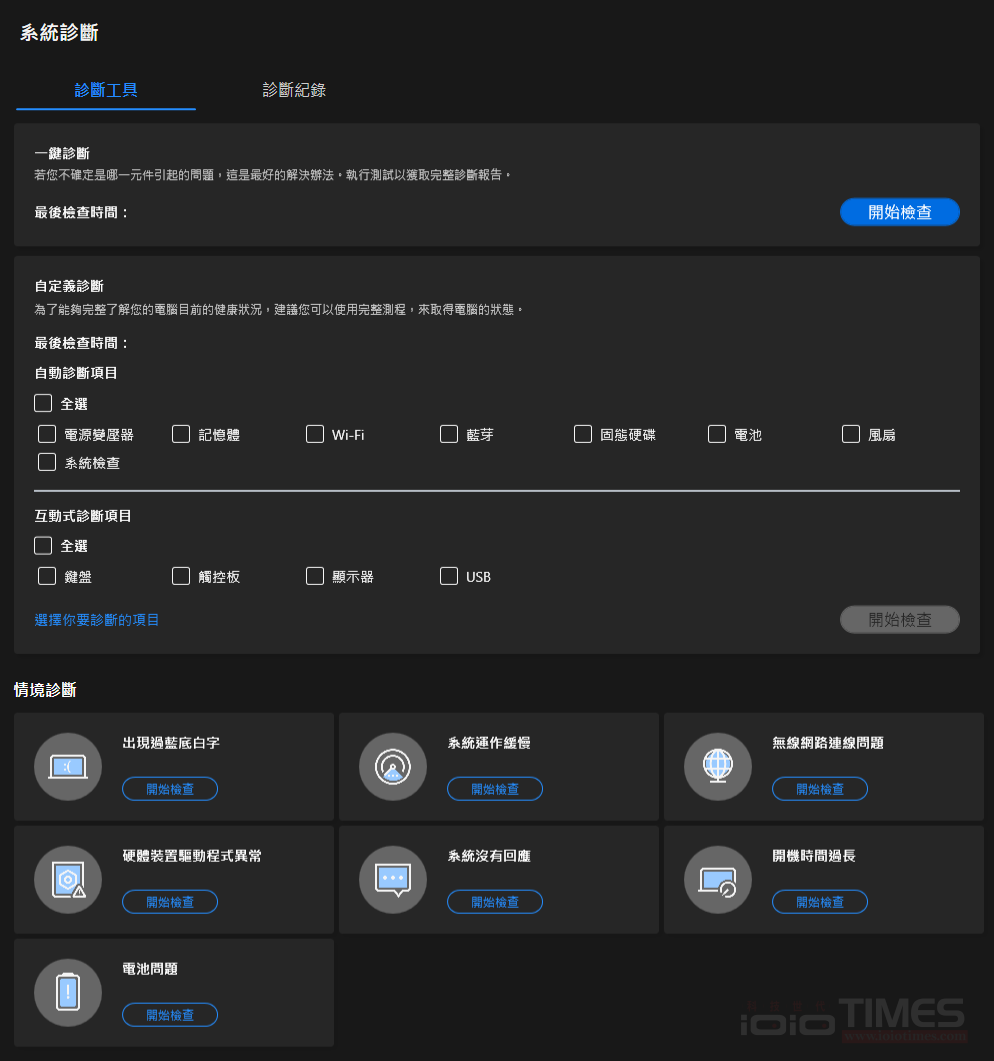994x1061 pixels.
Task: Start the 一鍵診斷 blue 開始檢查 button
Action: [899, 212]
